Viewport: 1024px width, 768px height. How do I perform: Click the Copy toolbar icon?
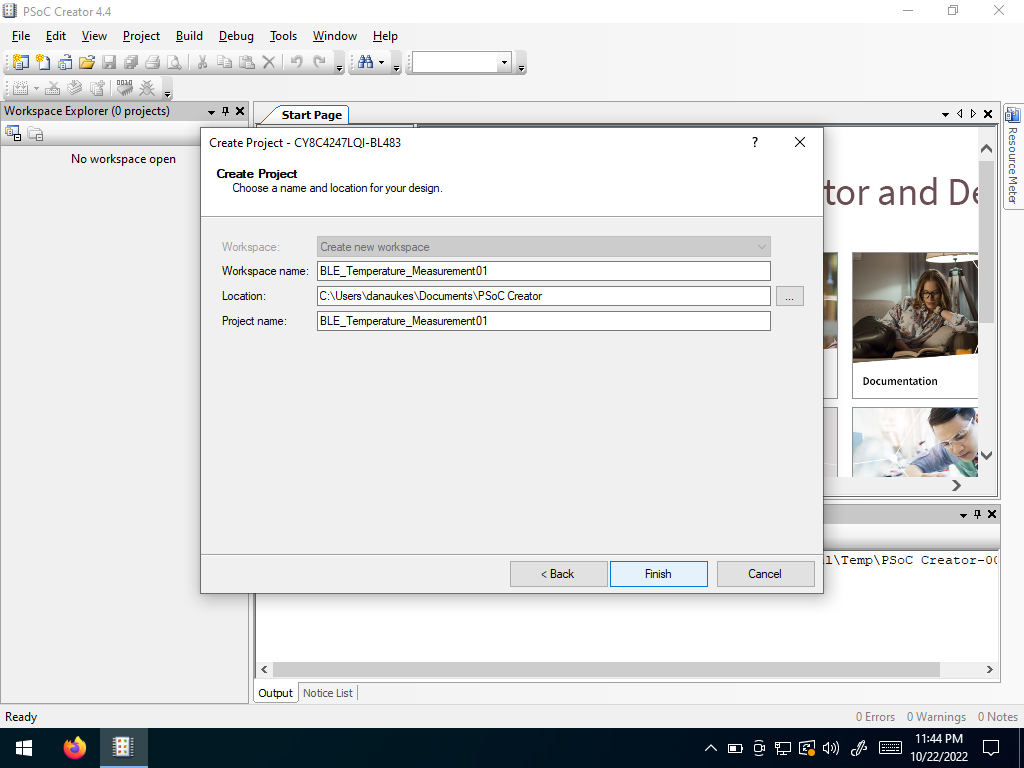[x=225, y=62]
